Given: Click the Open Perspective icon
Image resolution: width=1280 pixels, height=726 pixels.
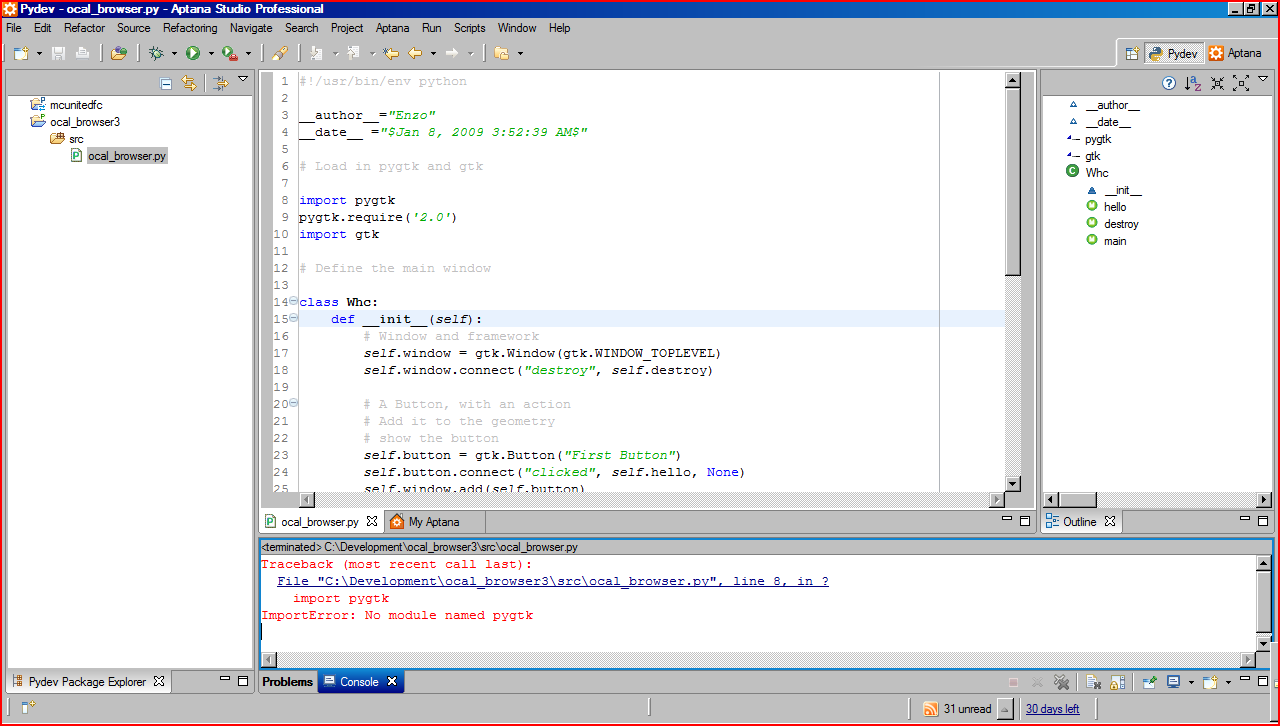Looking at the screenshot, I should coord(1132,53).
